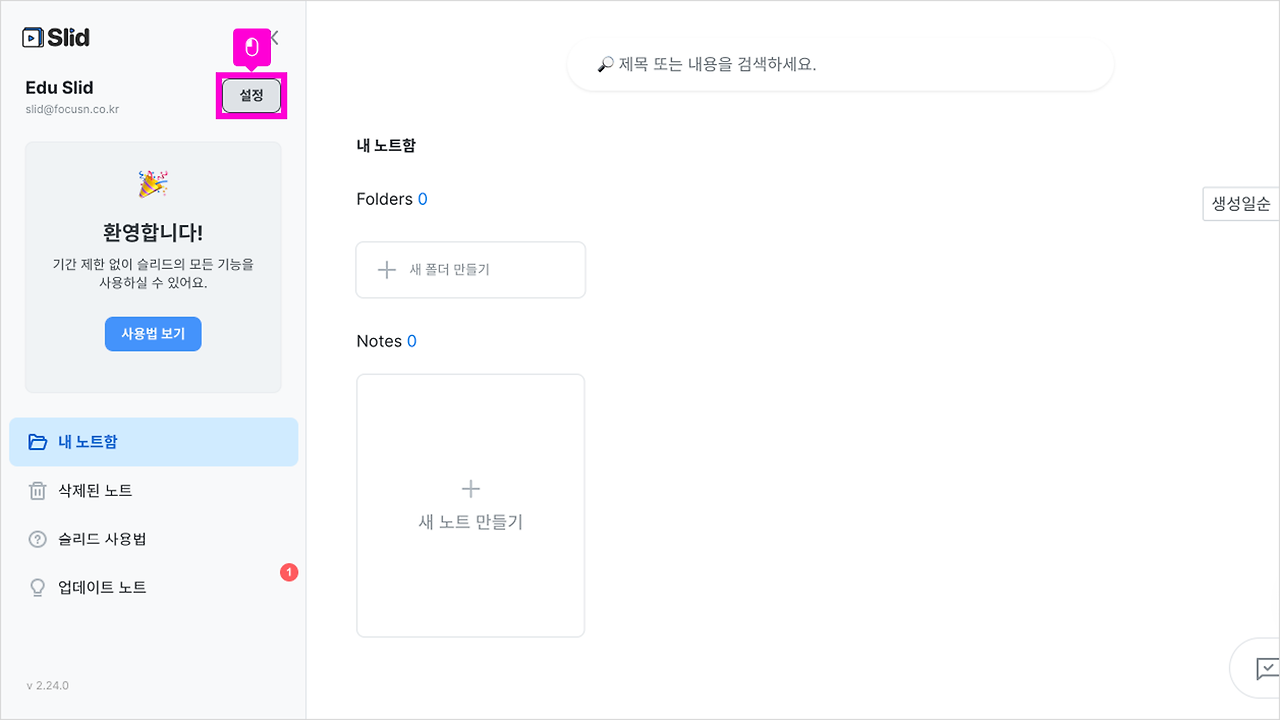The image size is (1280, 720).
Task: Open the 설정 settings button
Action: point(251,96)
